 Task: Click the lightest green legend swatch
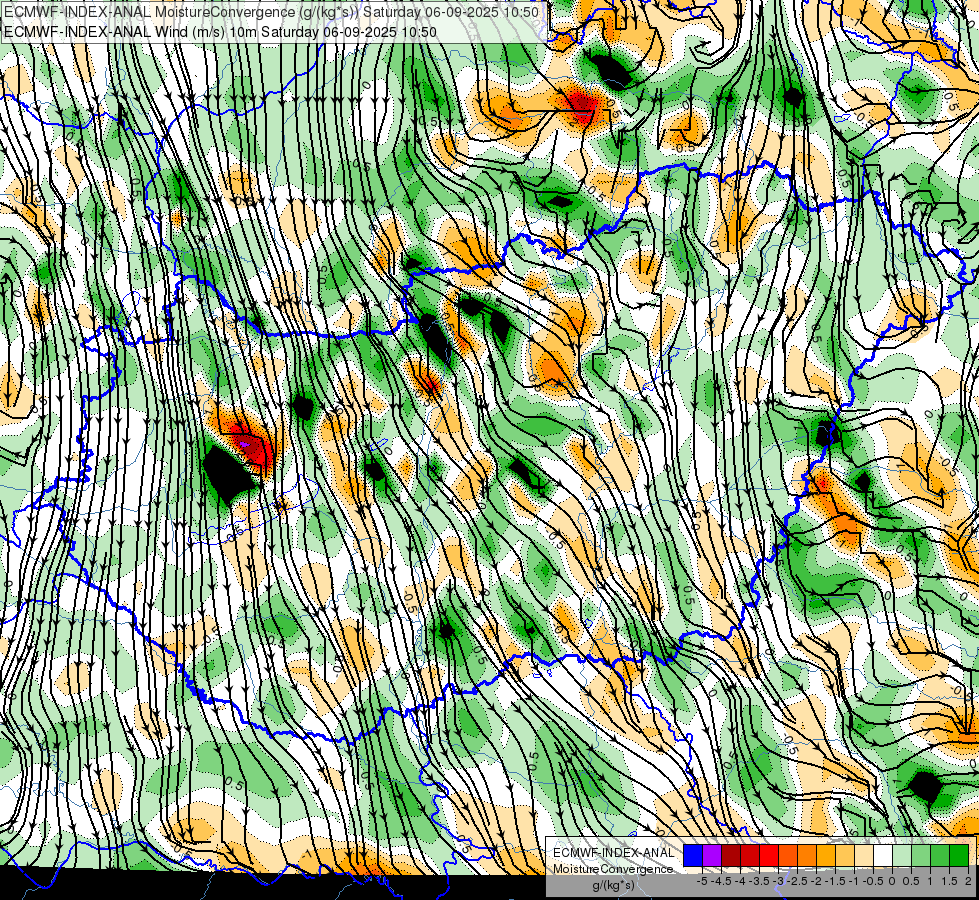[902, 856]
